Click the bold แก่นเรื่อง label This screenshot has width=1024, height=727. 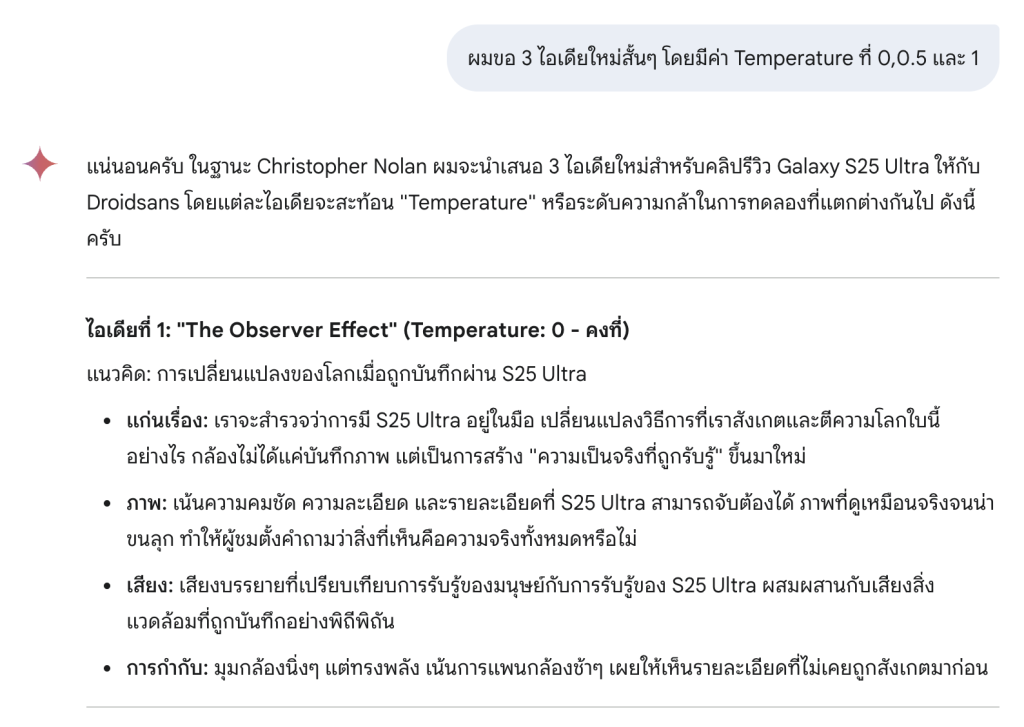tap(167, 421)
